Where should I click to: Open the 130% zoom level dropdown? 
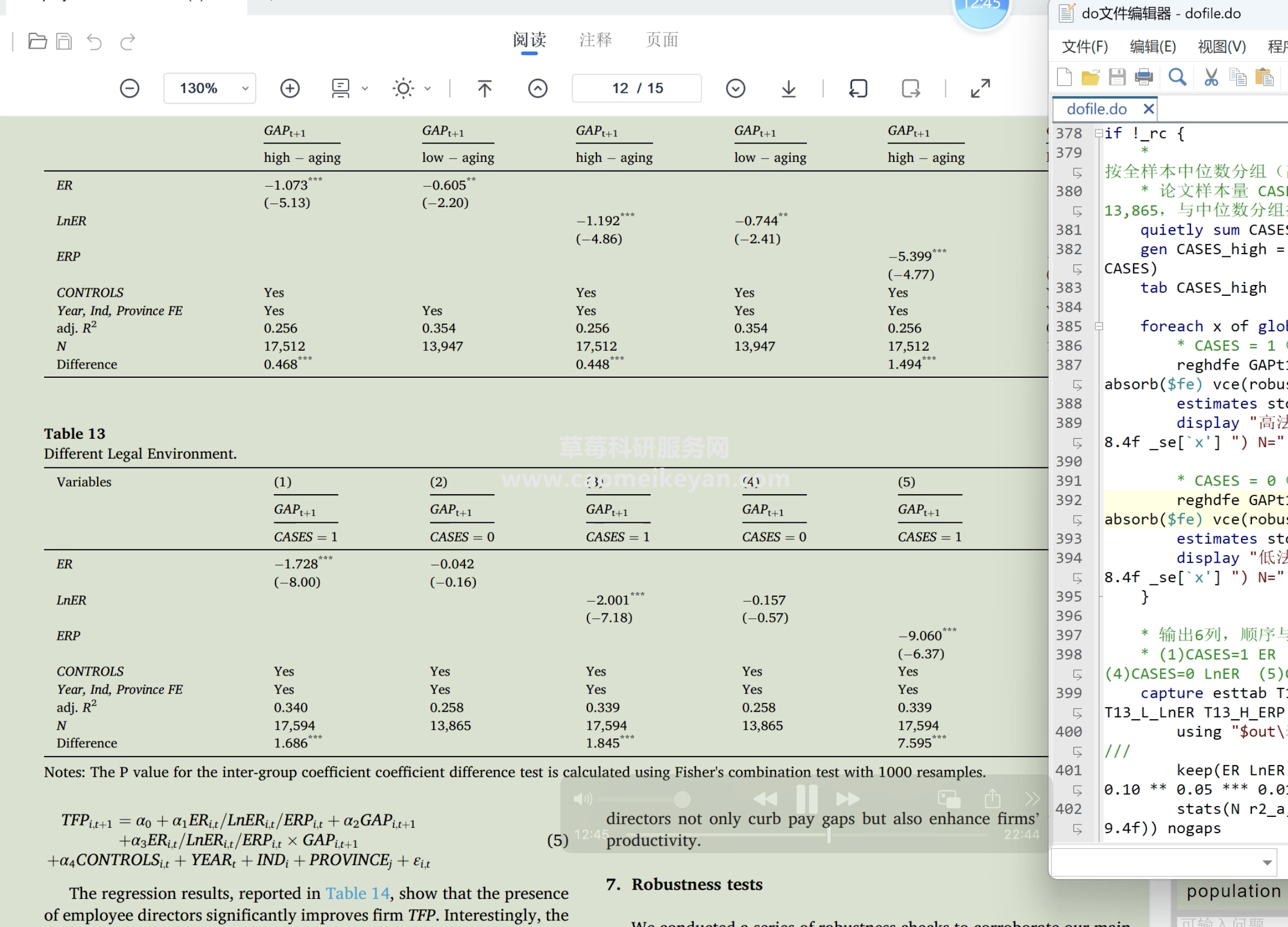(x=210, y=88)
